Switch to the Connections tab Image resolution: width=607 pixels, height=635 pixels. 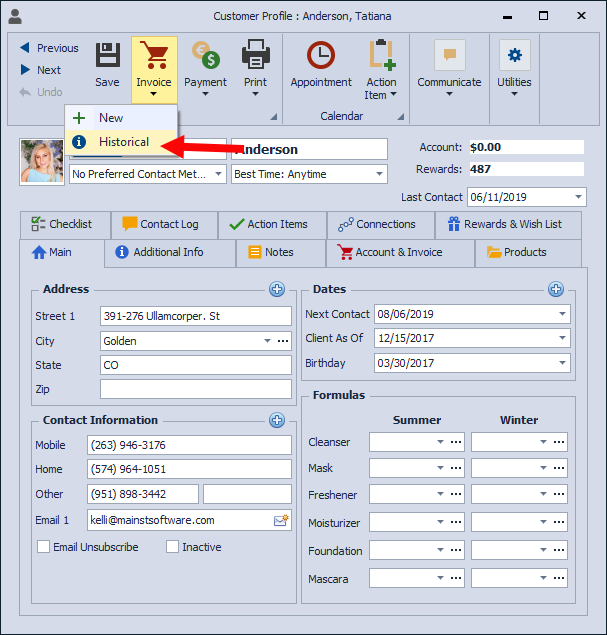[381, 224]
